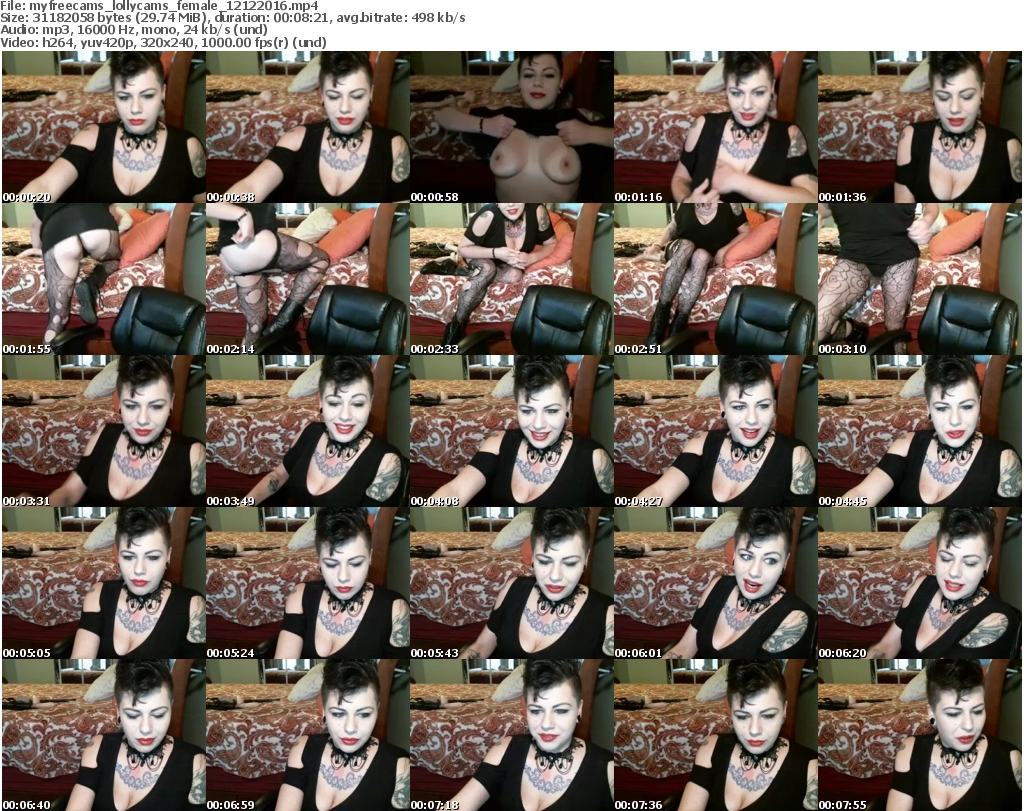The width and height of the screenshot is (1024, 811).
Task: Open the frame at 00:01:55
Action: 104,279
